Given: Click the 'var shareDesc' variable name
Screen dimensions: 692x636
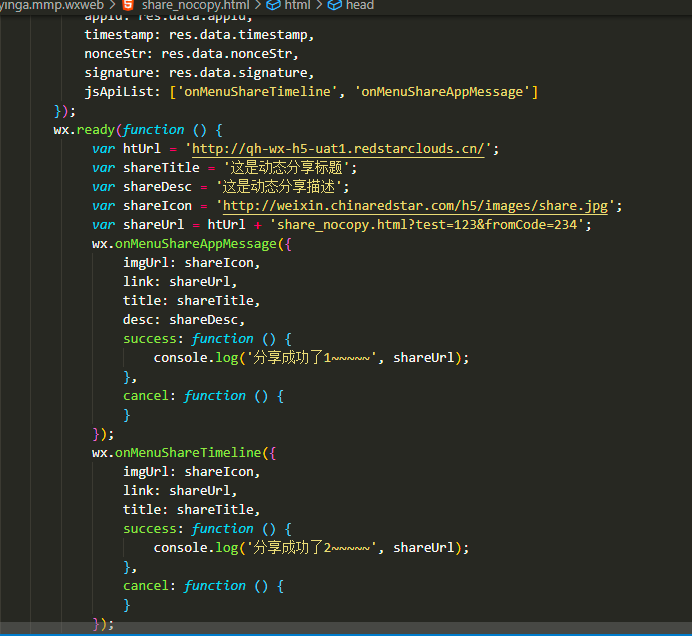Looking at the screenshot, I should (158, 187).
